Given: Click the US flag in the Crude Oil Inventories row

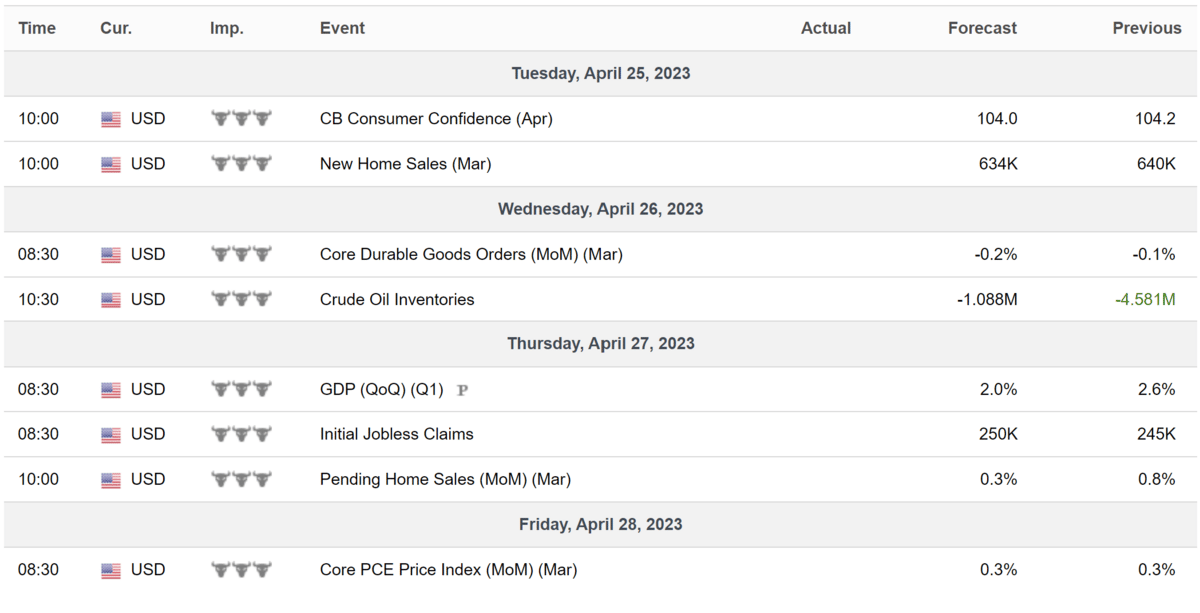Looking at the screenshot, I should click(111, 300).
